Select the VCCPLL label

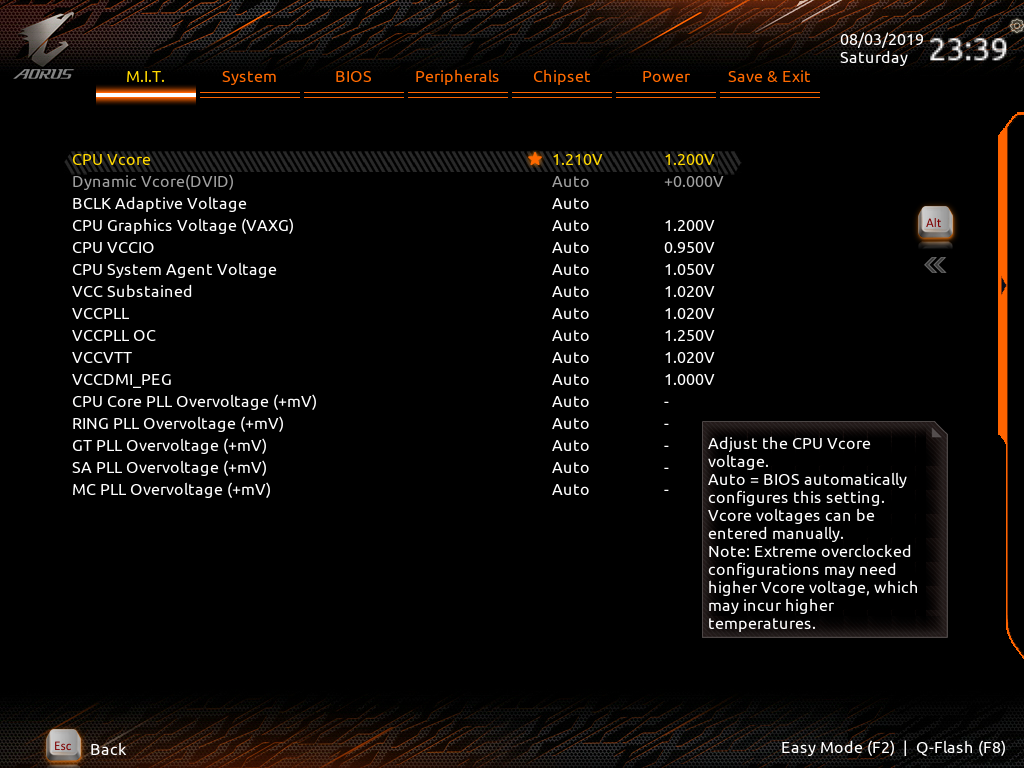101,314
